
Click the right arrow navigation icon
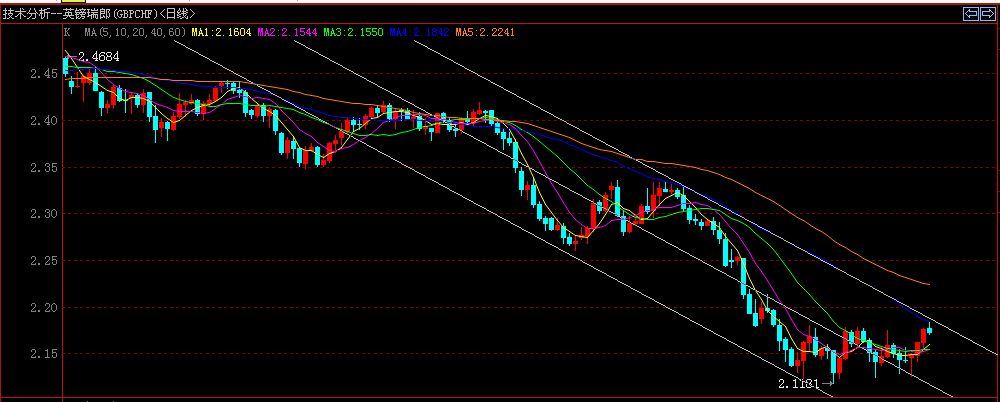[989, 14]
